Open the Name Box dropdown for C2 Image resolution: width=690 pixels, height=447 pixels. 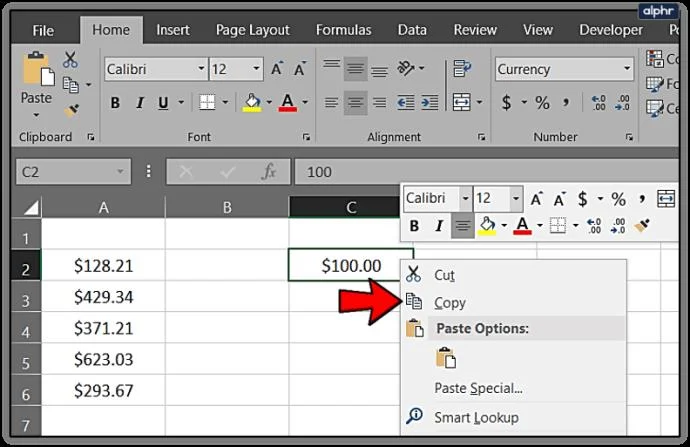(120, 172)
